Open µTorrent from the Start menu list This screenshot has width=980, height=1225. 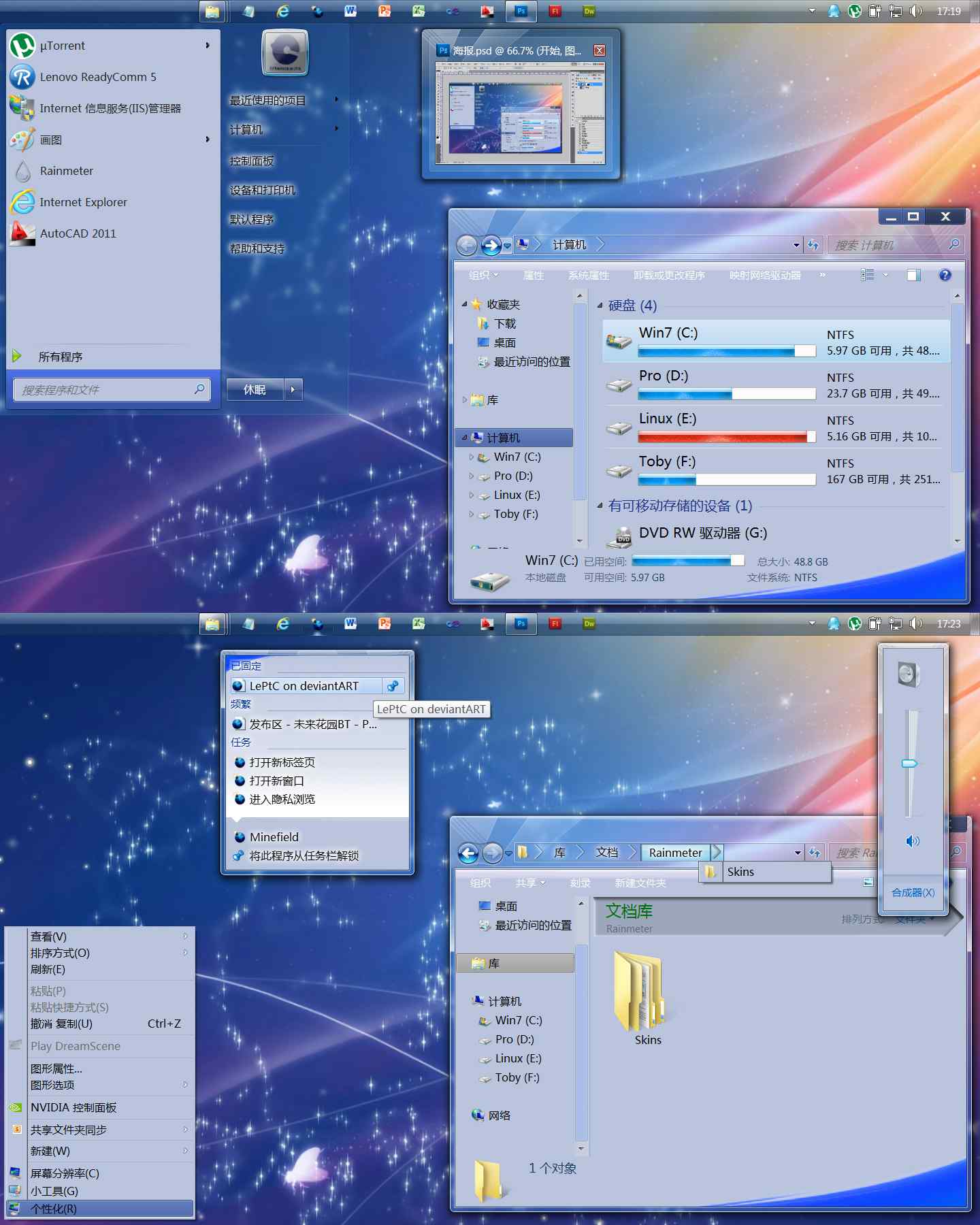coord(112,46)
